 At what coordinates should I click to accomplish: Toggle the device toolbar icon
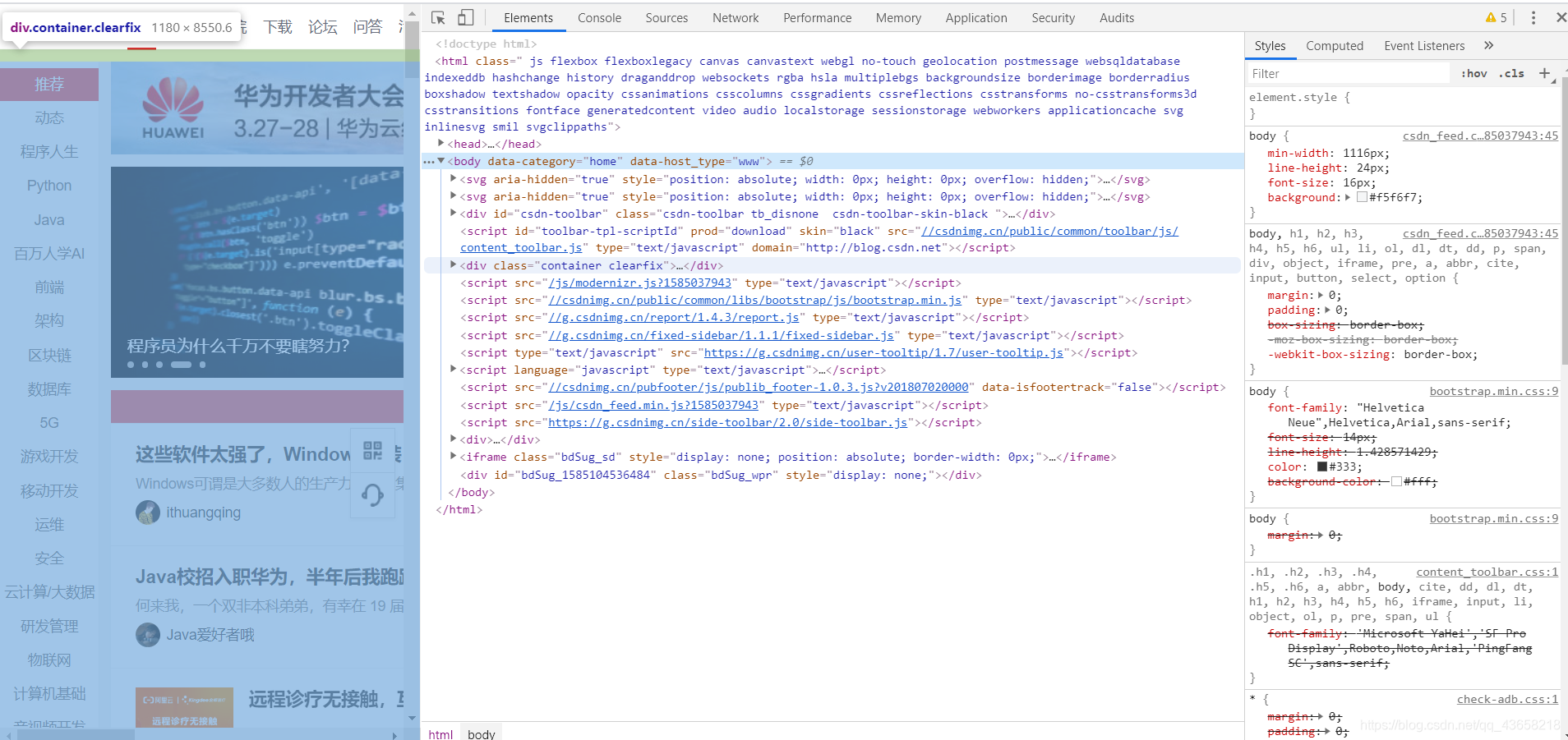pos(465,17)
